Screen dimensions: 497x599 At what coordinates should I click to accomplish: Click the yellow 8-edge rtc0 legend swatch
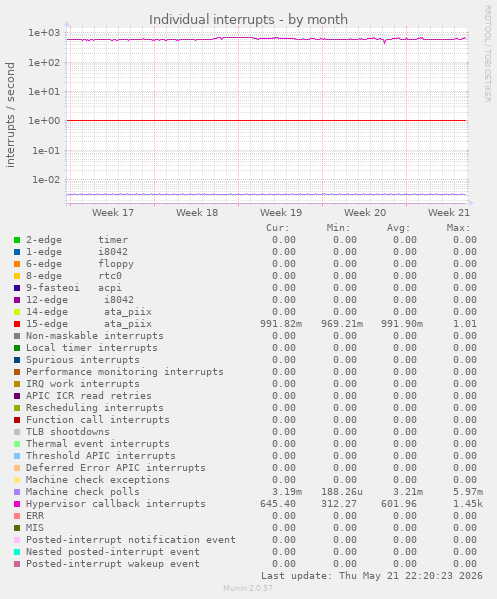(x=17, y=276)
